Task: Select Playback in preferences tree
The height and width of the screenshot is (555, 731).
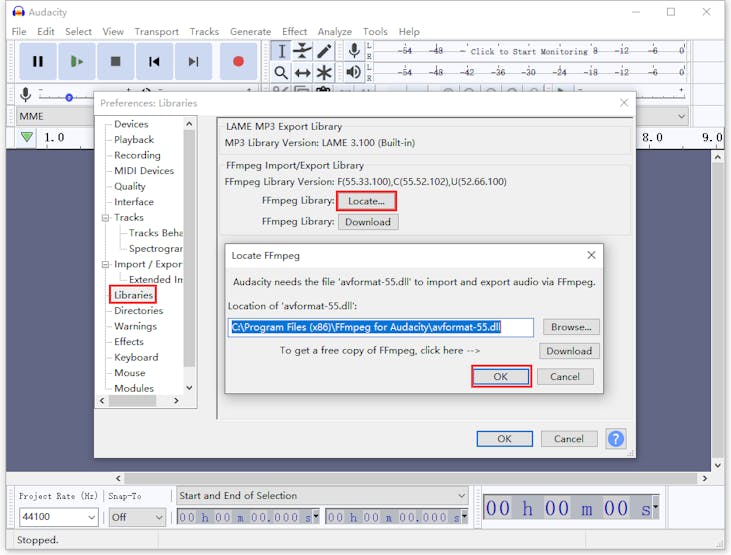Action: 134,139
